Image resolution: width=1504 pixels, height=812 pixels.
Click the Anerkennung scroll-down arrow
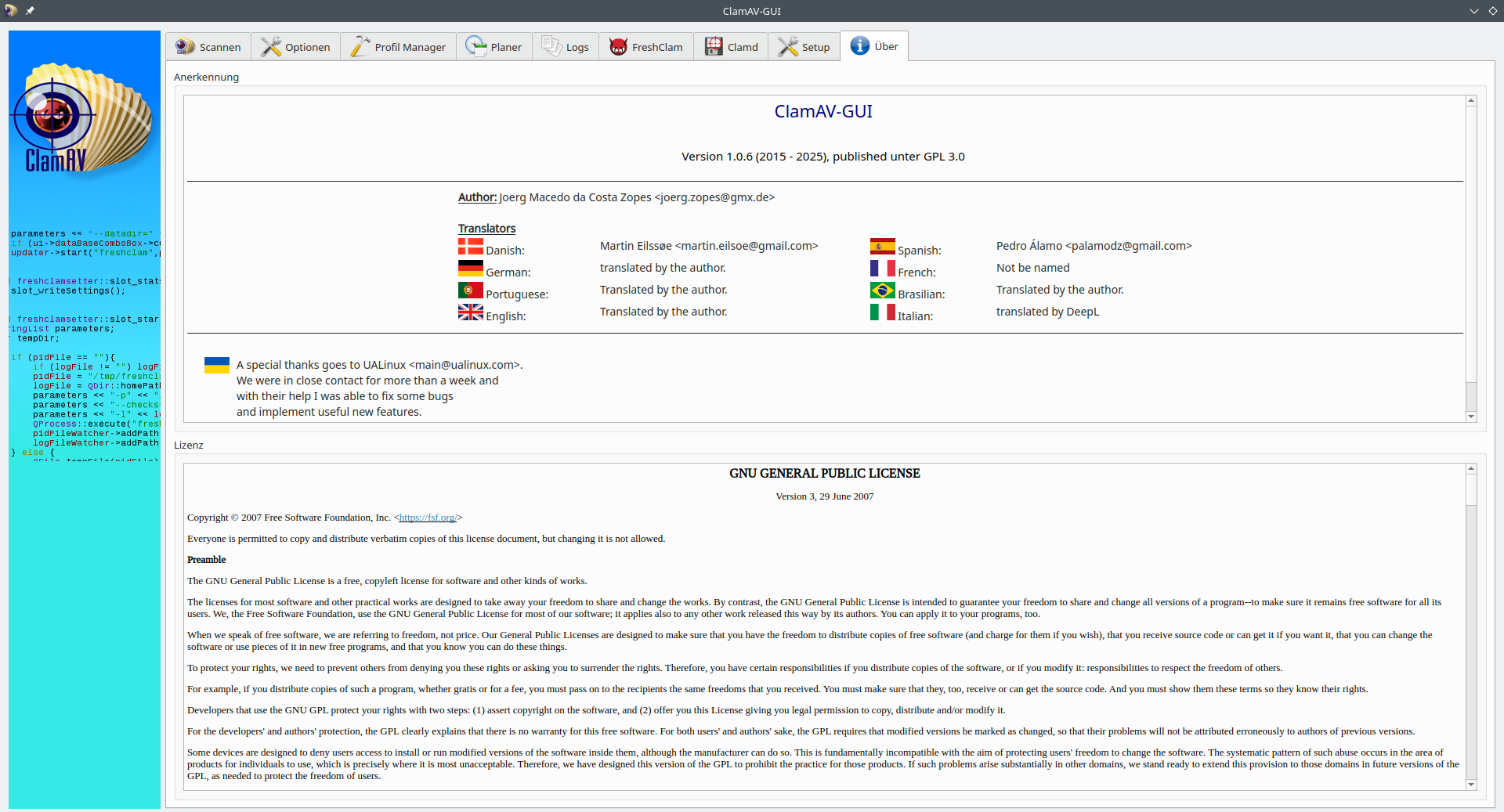(1471, 417)
